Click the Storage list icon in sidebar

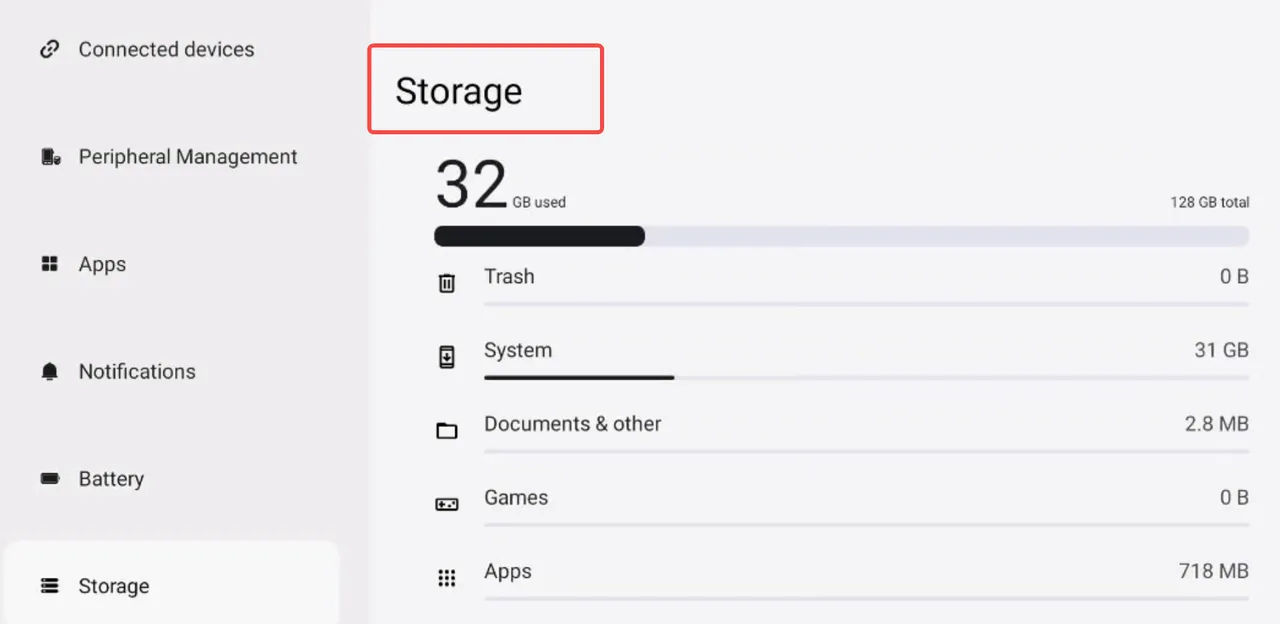pyautogui.click(x=49, y=586)
